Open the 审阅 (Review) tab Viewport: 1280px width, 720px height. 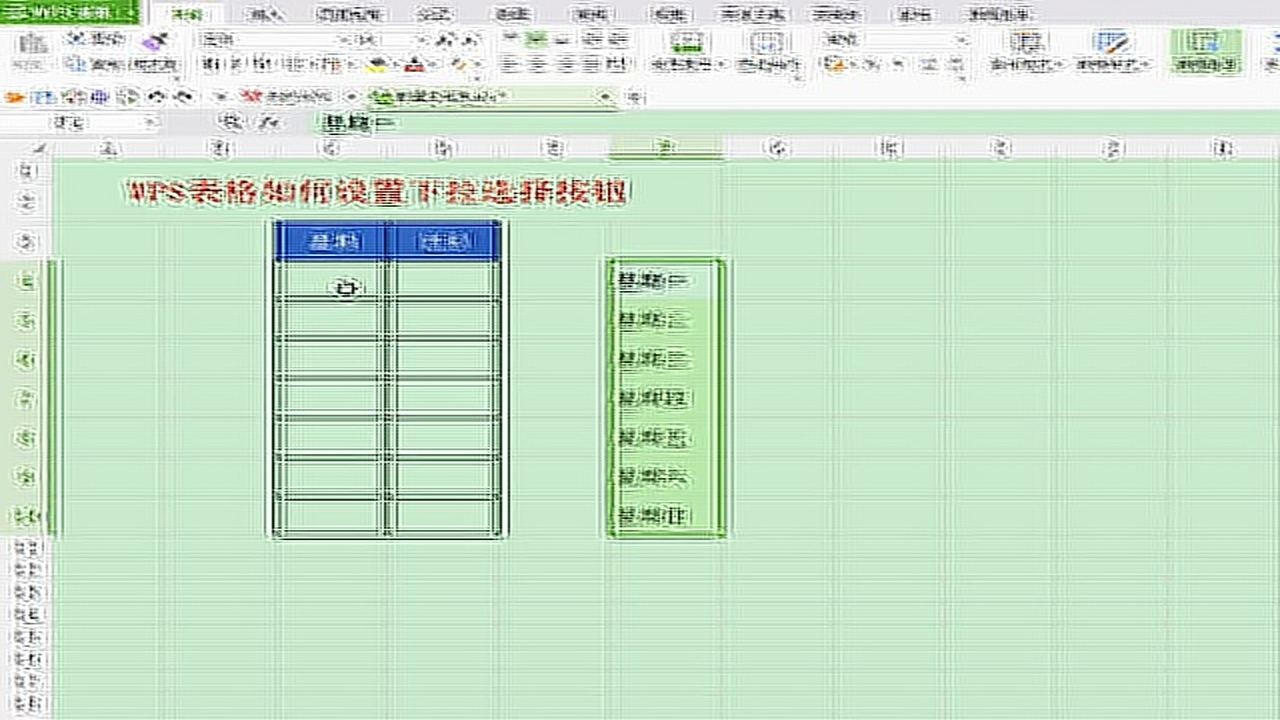[588, 14]
